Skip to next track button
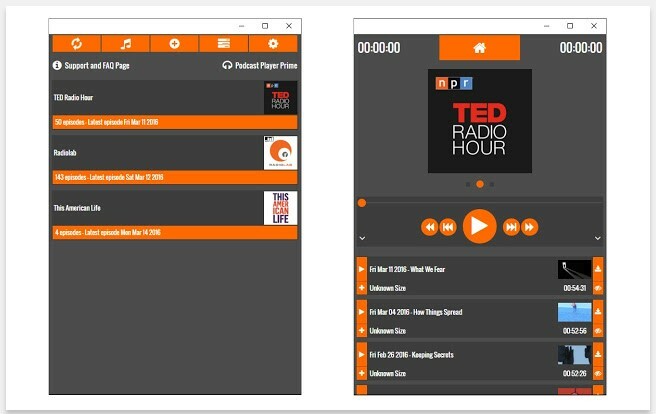The height and width of the screenshot is (414, 656). 511,227
